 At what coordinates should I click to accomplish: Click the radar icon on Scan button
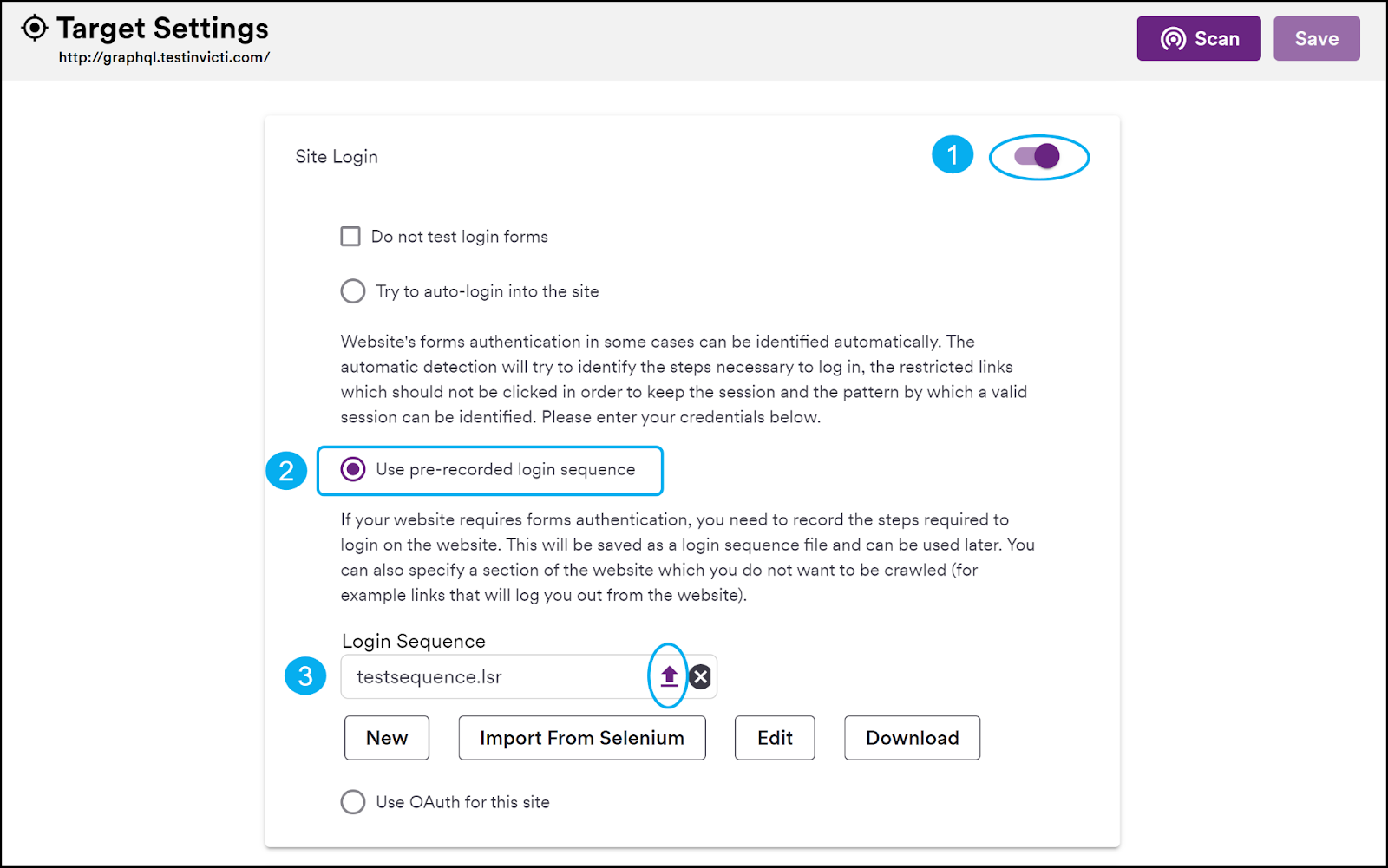(x=1173, y=39)
